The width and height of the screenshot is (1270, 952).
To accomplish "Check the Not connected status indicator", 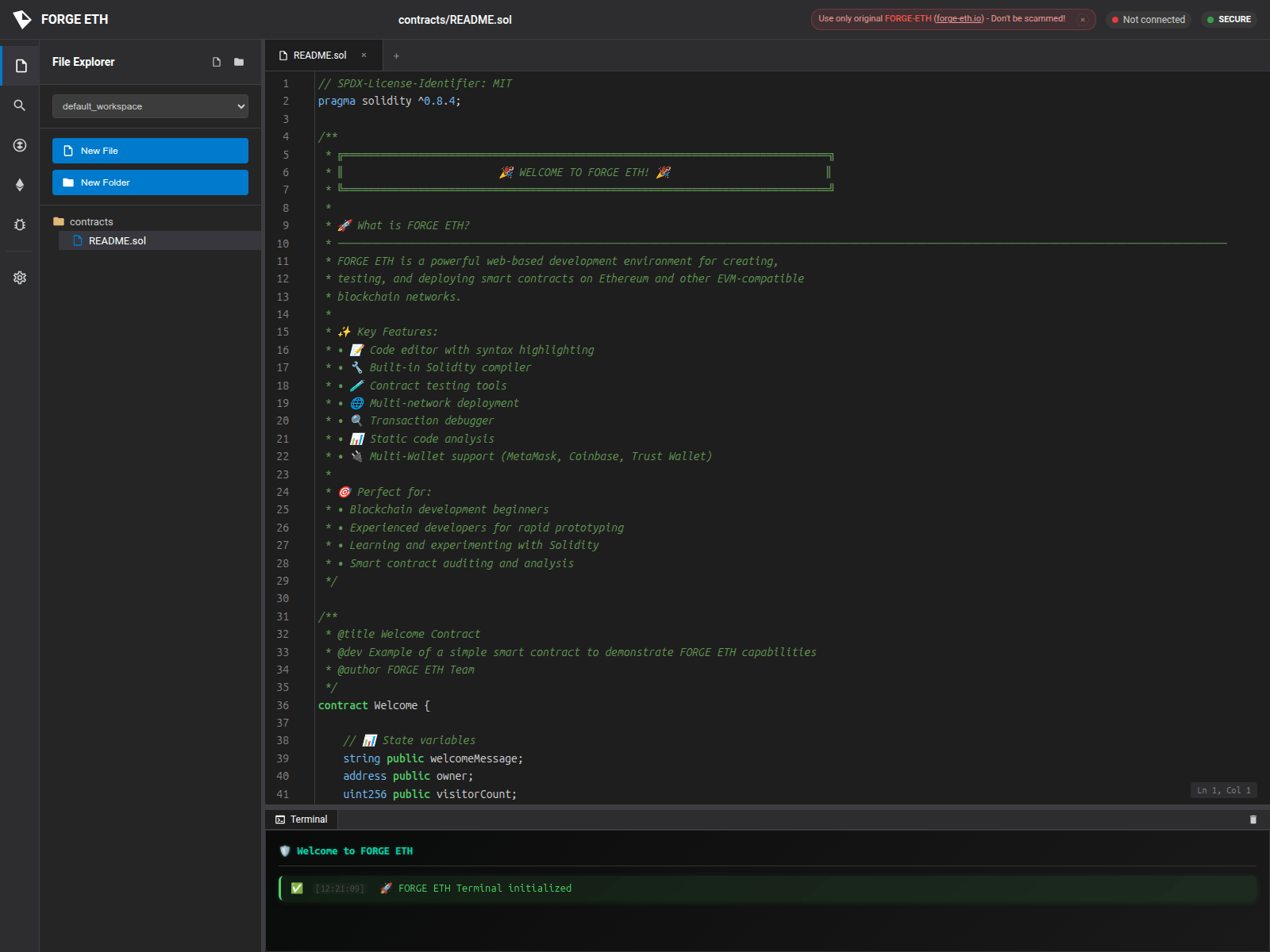I will click(1149, 19).
